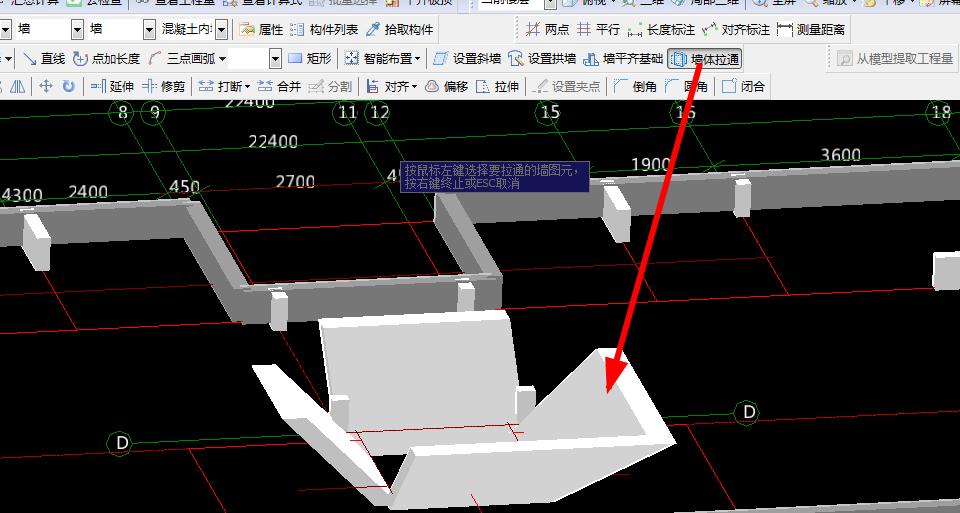Expand the 打断 dropdown arrow
The width and height of the screenshot is (960, 513).
pos(247,88)
